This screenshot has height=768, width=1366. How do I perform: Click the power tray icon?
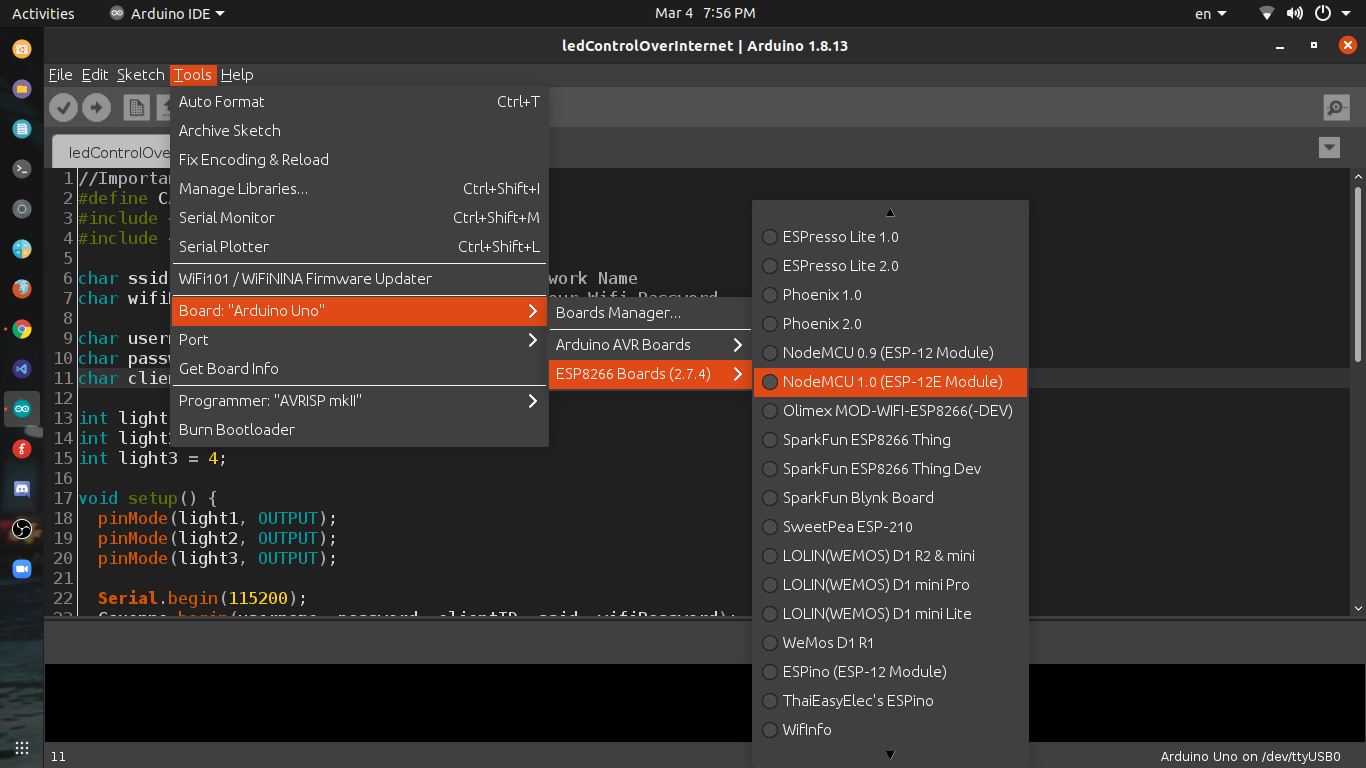(1323, 13)
